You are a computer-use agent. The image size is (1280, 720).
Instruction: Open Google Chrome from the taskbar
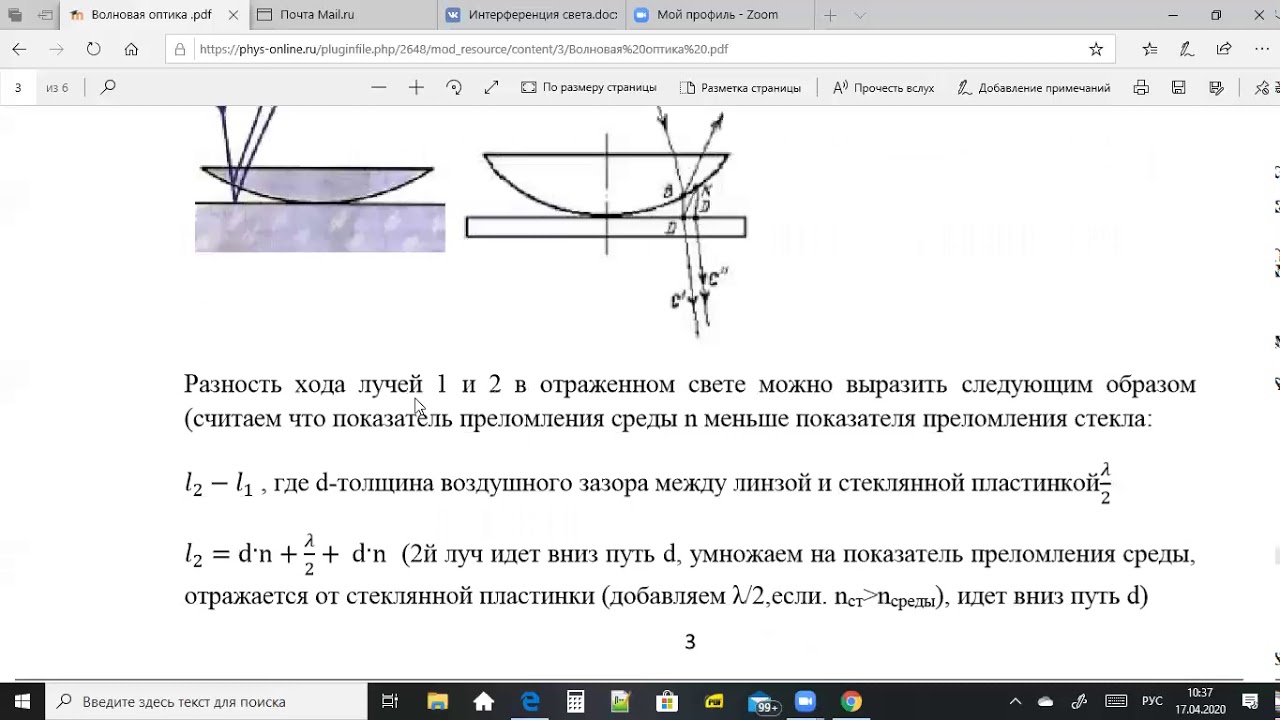pyautogui.click(x=851, y=701)
